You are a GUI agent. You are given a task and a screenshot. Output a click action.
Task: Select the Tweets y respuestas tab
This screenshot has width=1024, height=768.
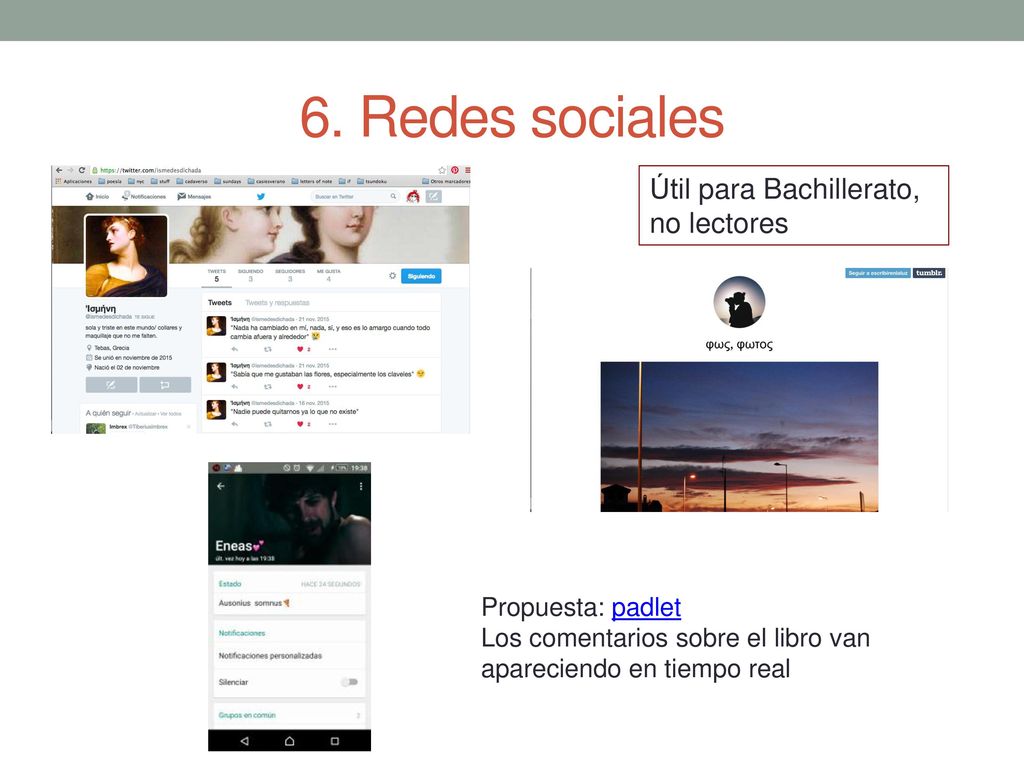tap(277, 303)
